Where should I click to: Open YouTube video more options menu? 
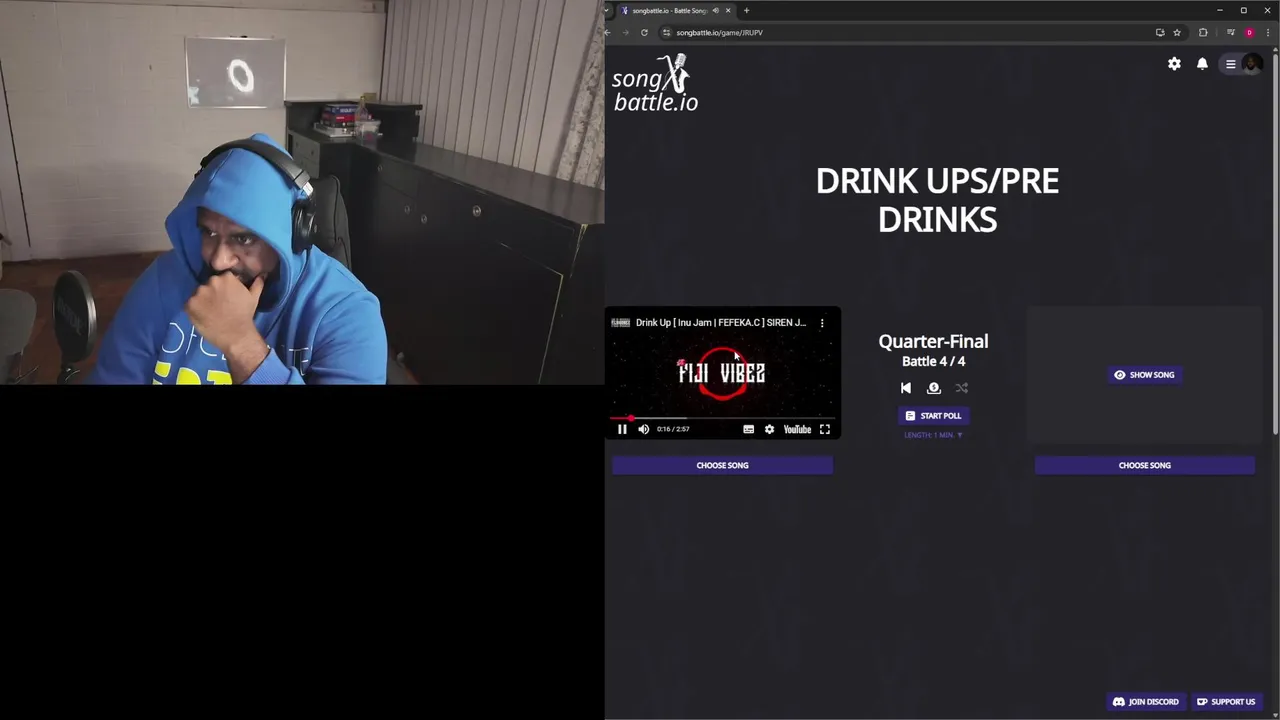[x=822, y=323]
